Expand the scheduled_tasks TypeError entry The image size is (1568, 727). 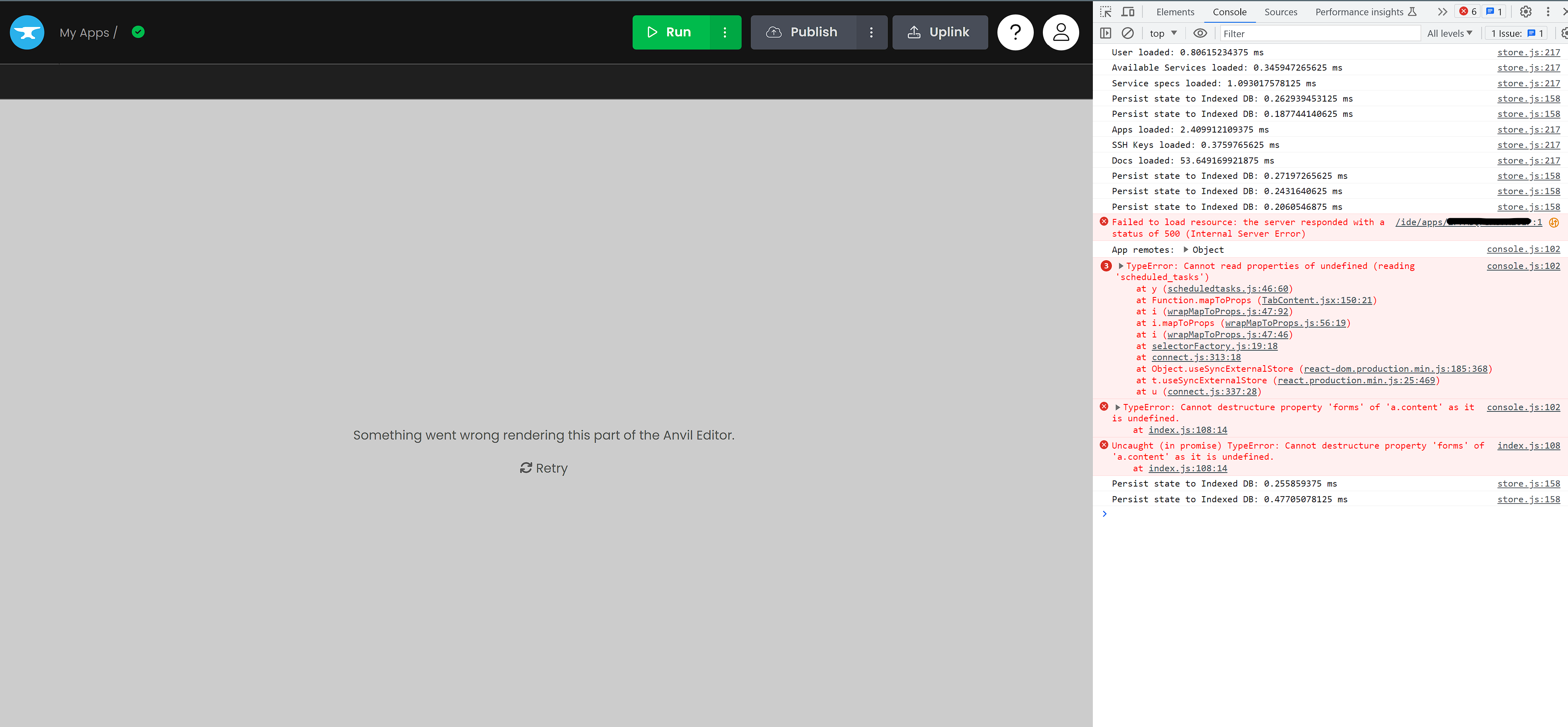point(1121,266)
